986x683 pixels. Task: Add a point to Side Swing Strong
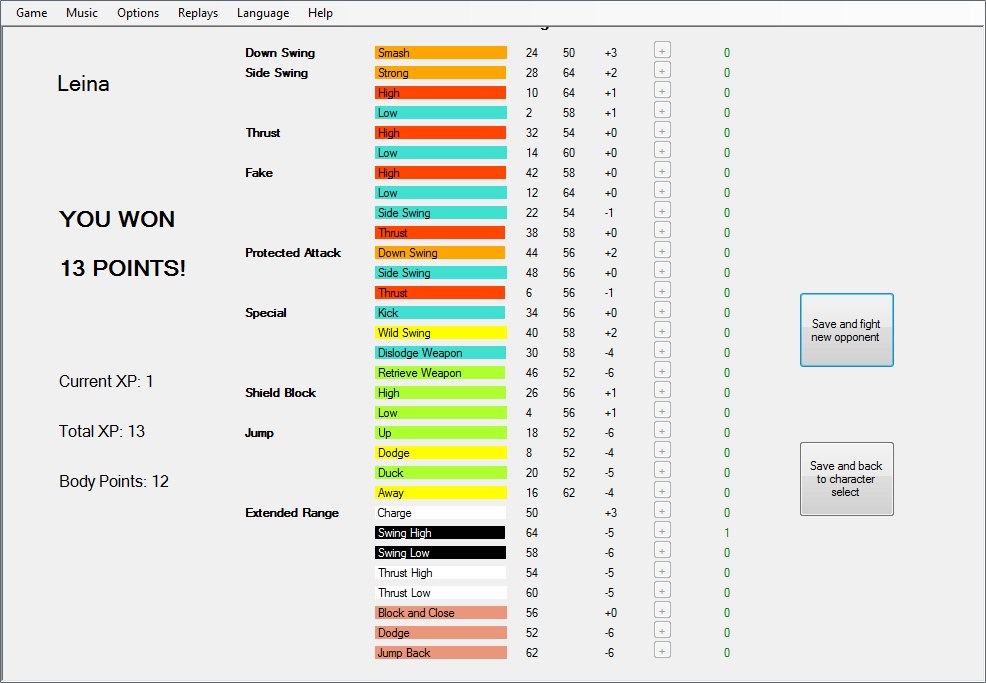tap(662, 70)
